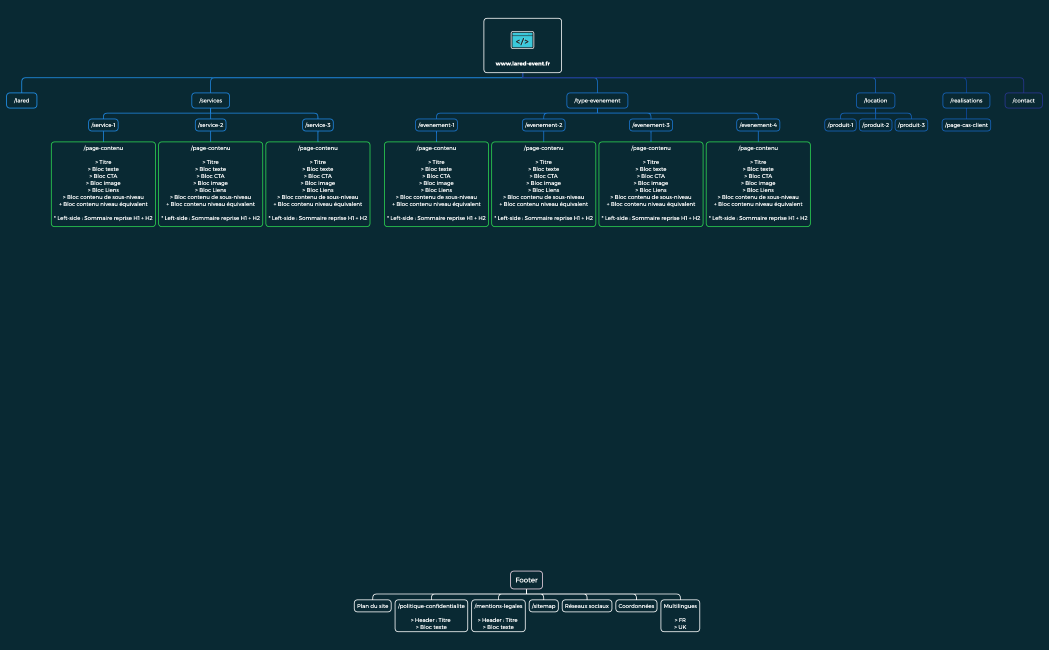The width and height of the screenshot is (1049, 650).
Task: Select the /produit-2 node
Action: (x=874, y=124)
